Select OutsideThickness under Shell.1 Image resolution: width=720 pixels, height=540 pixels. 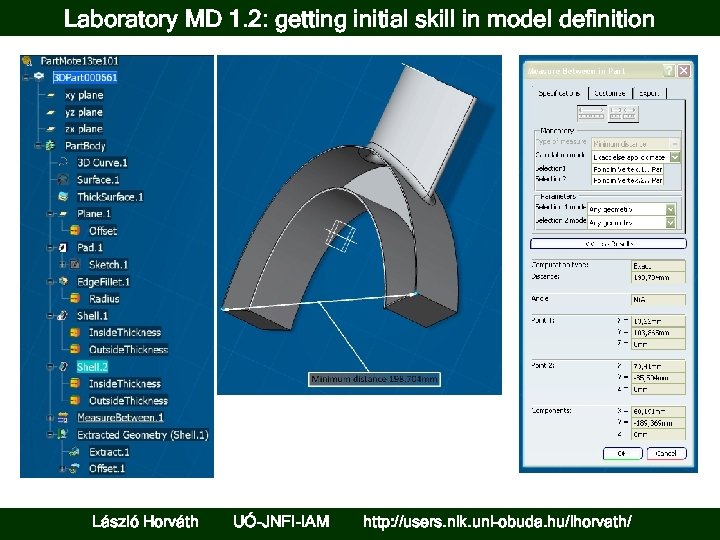(x=129, y=349)
